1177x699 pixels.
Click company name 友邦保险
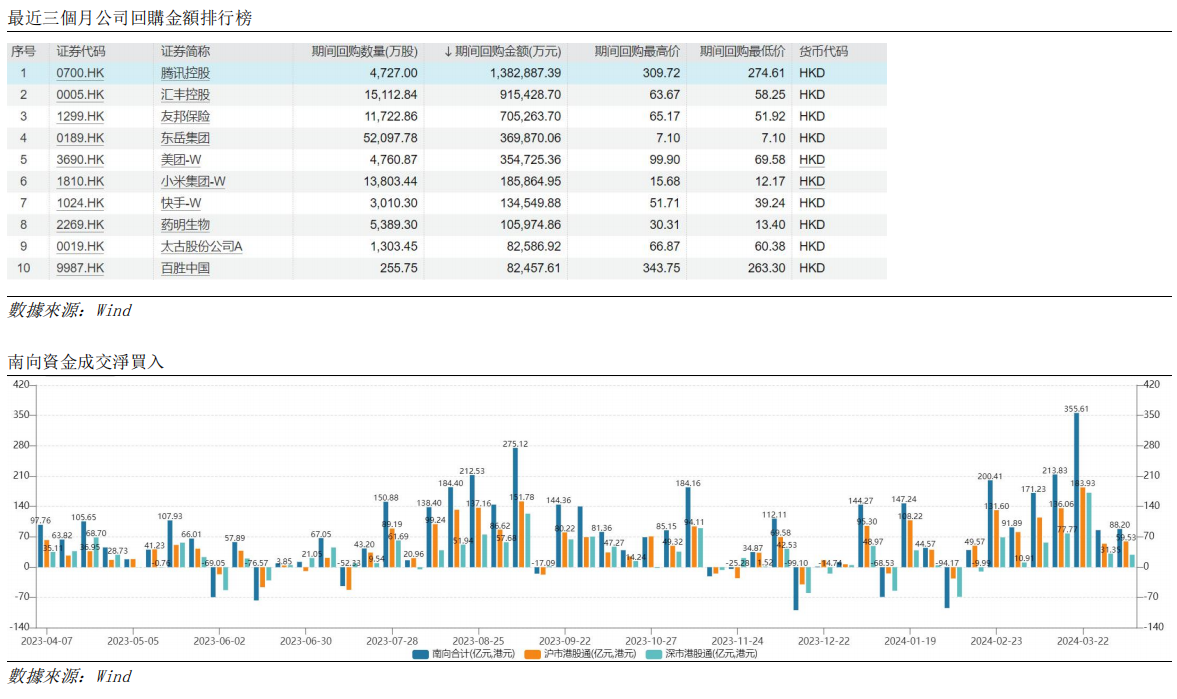[x=185, y=116]
